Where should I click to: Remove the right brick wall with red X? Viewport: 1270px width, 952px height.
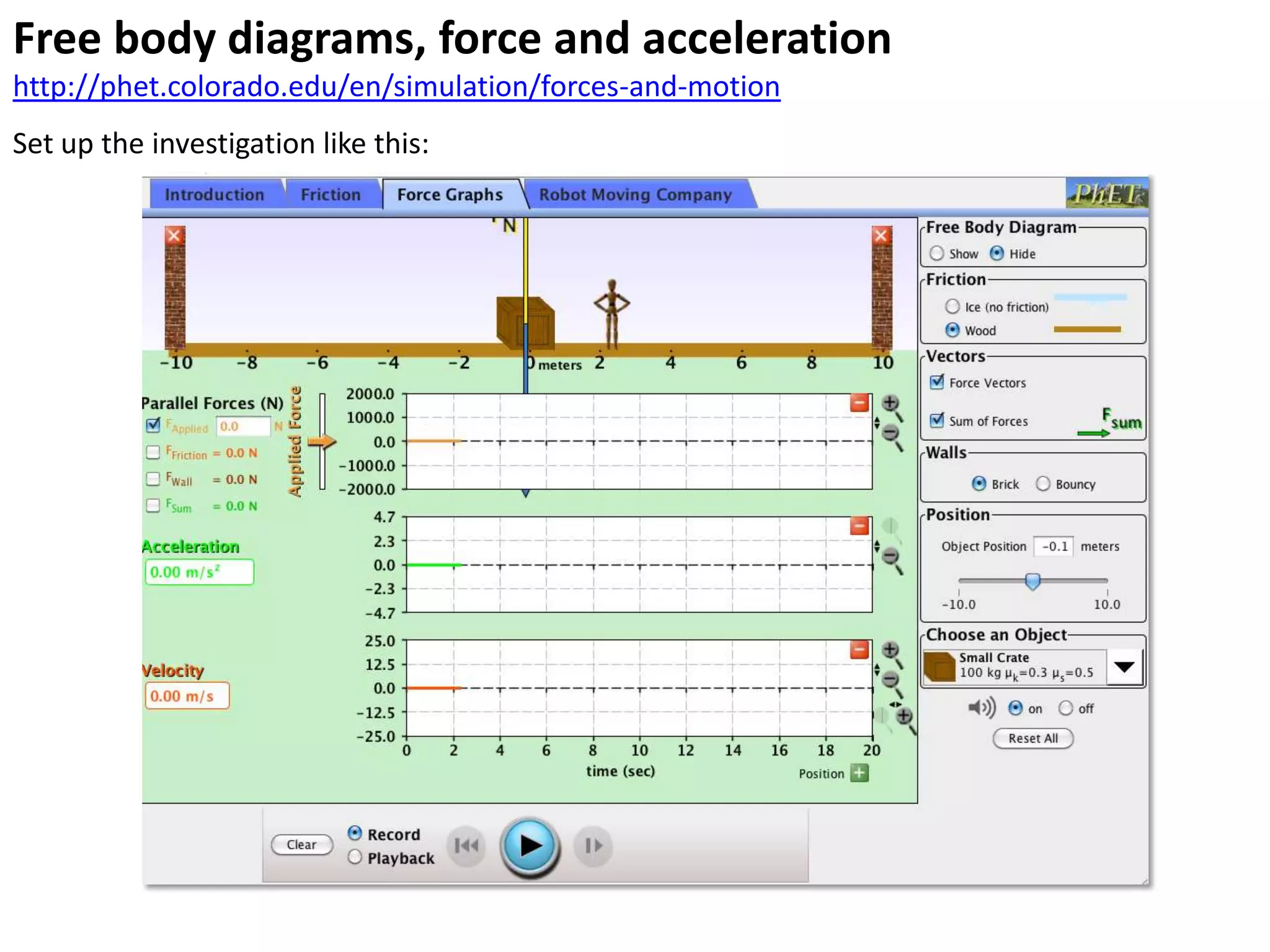881,236
